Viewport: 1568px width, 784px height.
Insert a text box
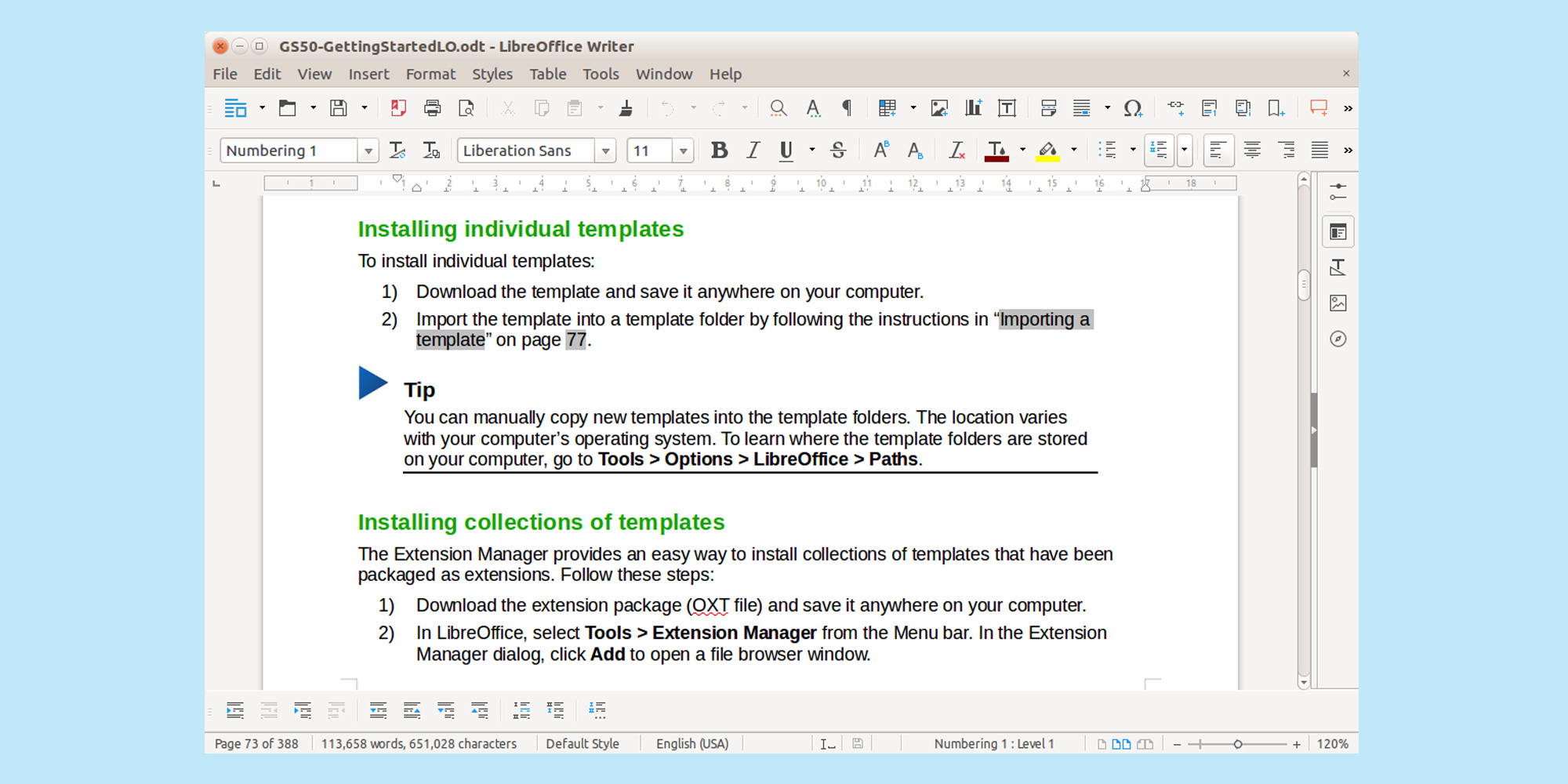[x=1007, y=107]
